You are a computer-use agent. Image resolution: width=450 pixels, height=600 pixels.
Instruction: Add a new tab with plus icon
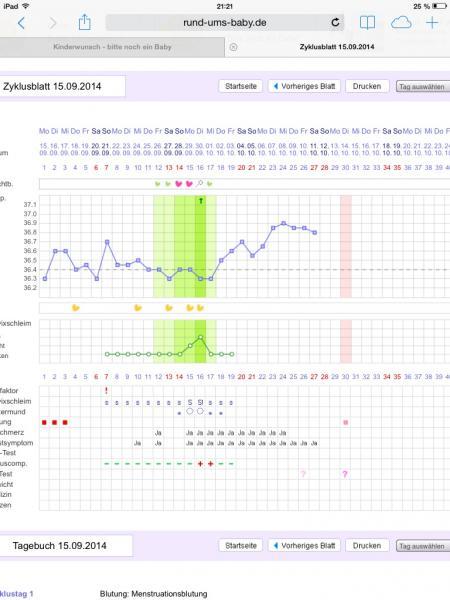point(432,23)
